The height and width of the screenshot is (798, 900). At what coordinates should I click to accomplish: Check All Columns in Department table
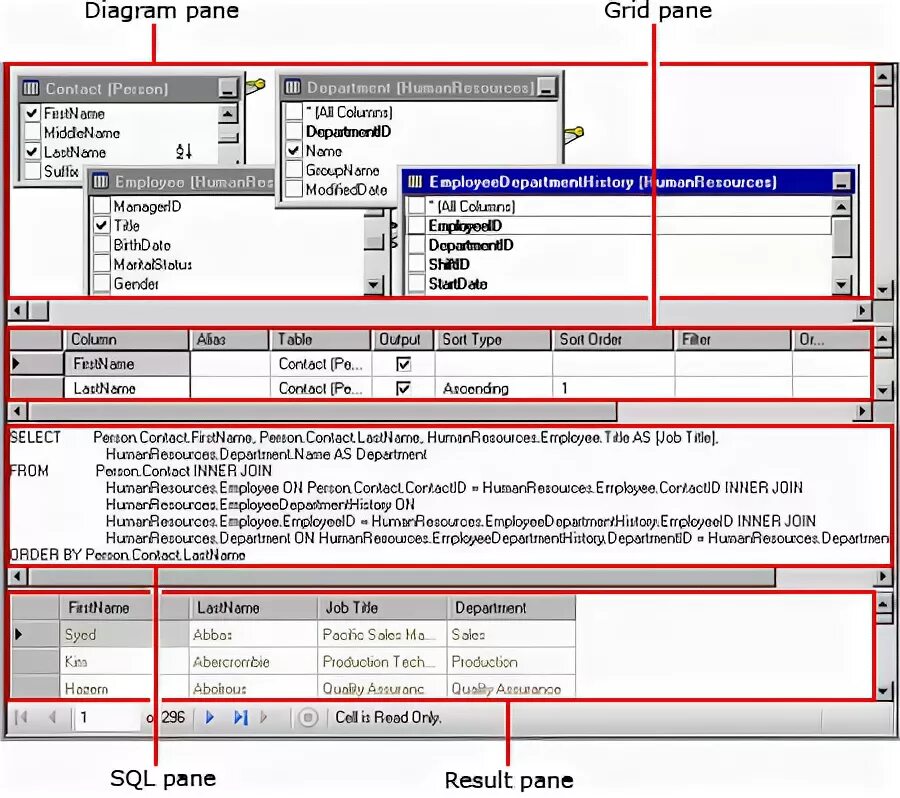click(294, 111)
